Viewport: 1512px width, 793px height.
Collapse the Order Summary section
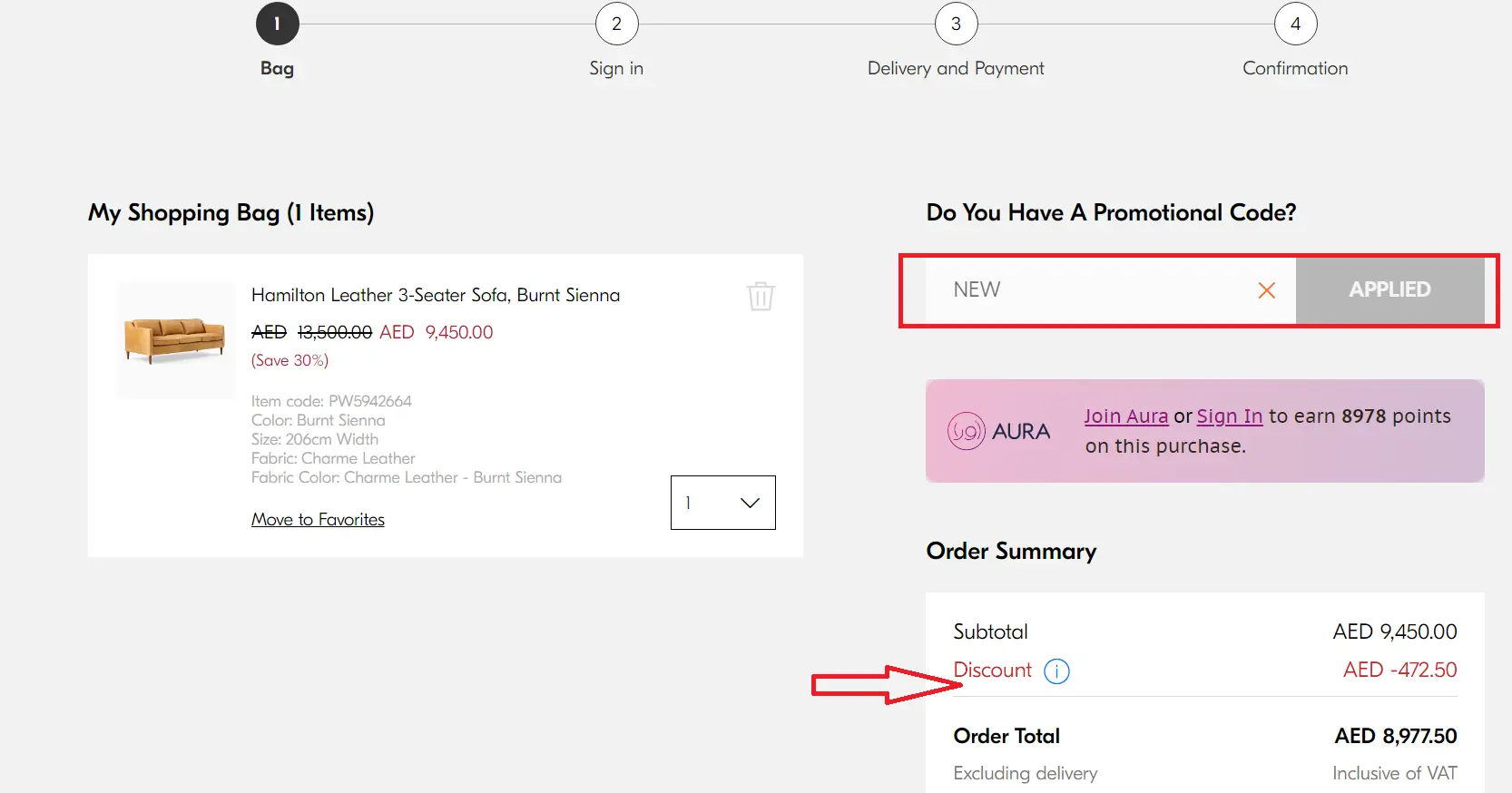point(1011,551)
